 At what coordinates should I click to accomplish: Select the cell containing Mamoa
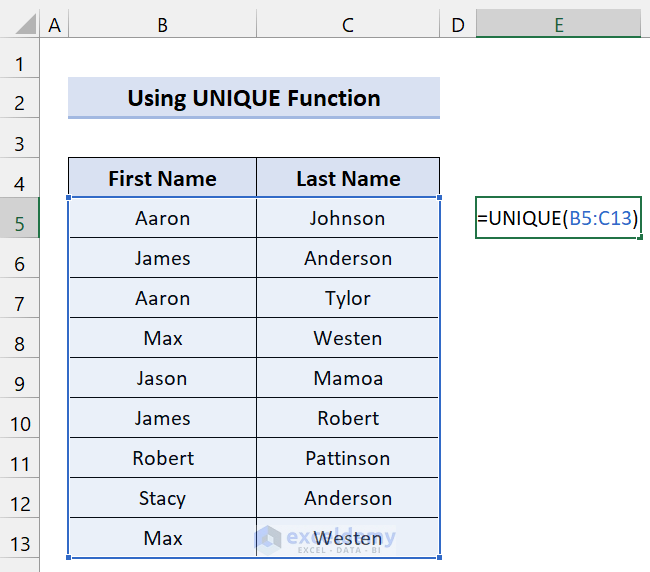click(x=347, y=379)
